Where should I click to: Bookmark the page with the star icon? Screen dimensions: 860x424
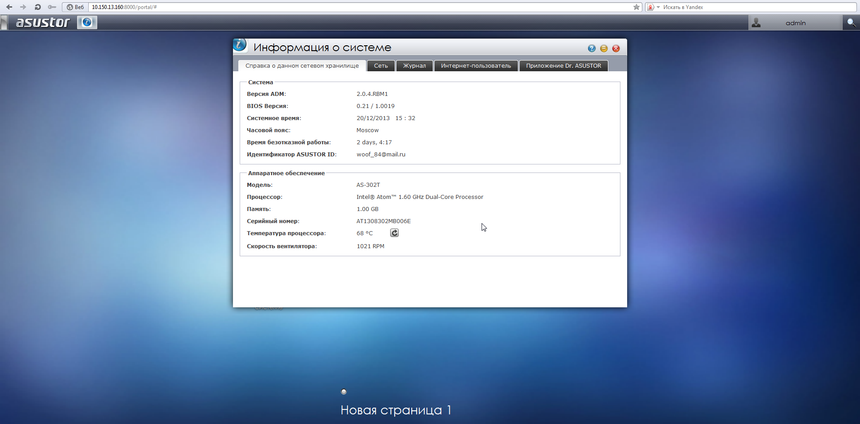click(x=636, y=6)
